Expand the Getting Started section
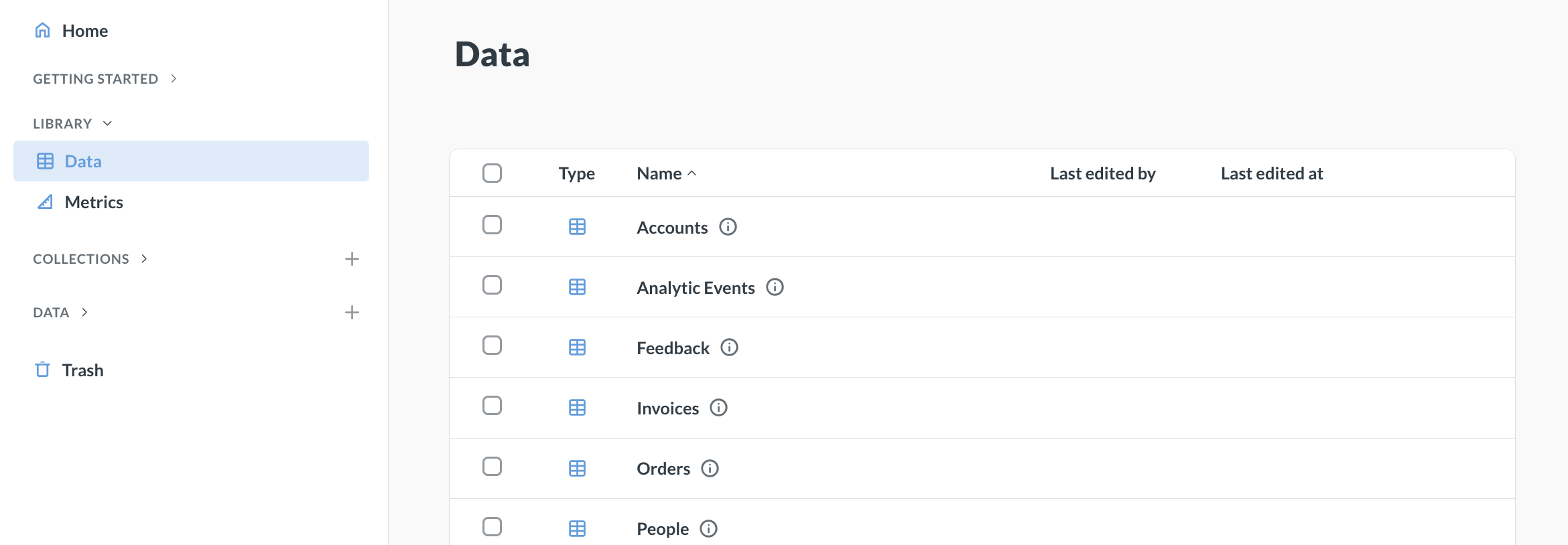The height and width of the screenshot is (545, 1568). (x=105, y=79)
